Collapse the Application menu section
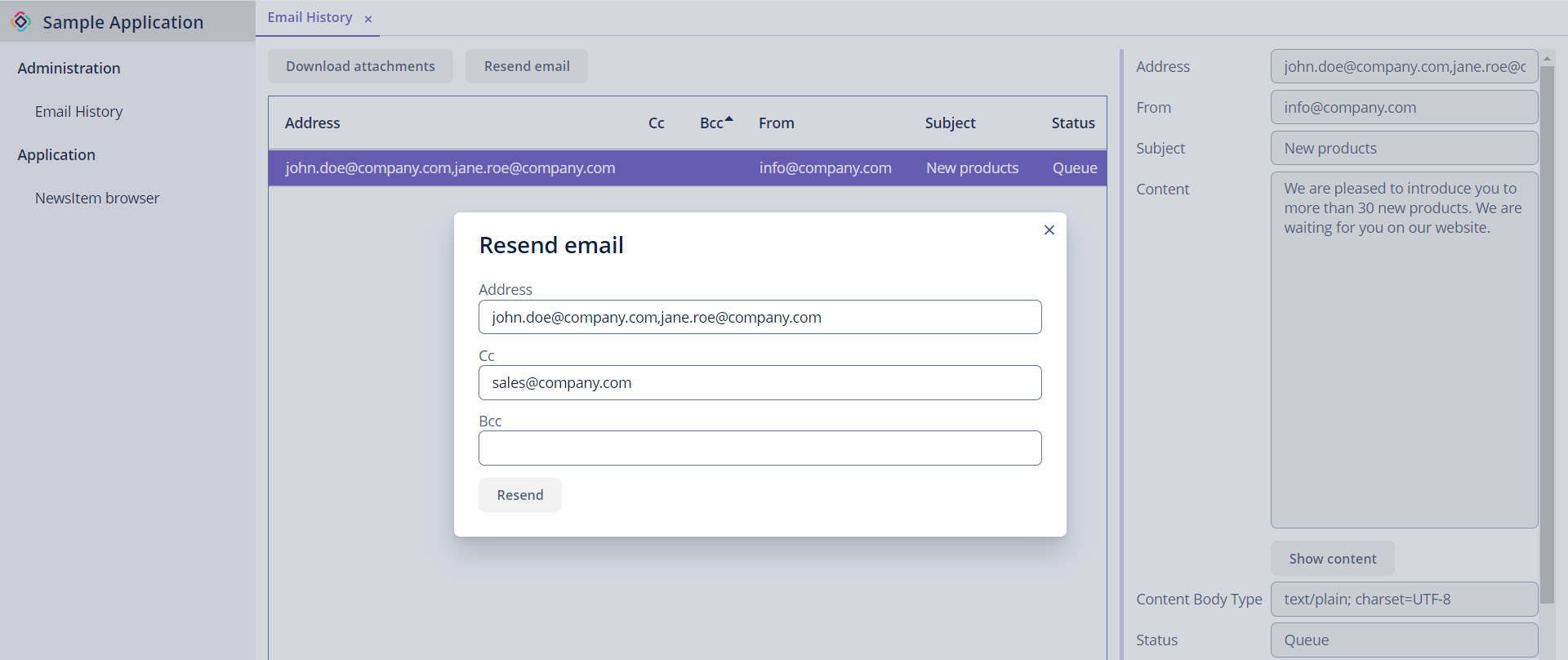Viewport: 1568px width, 660px height. coord(56,155)
